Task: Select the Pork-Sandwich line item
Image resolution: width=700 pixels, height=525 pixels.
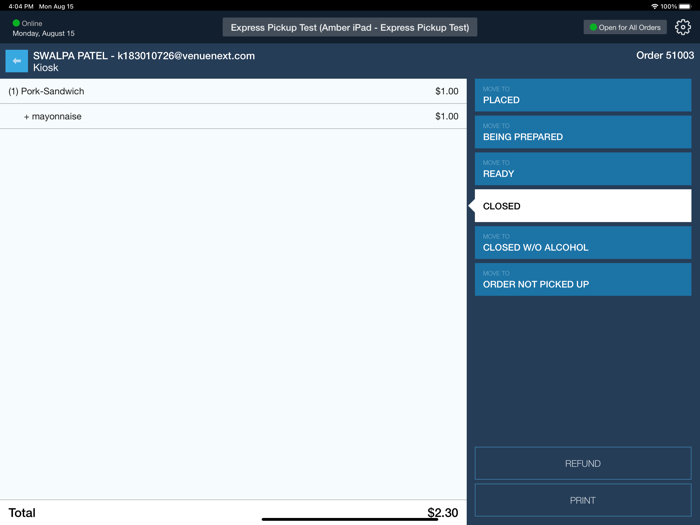Action: coord(233,91)
